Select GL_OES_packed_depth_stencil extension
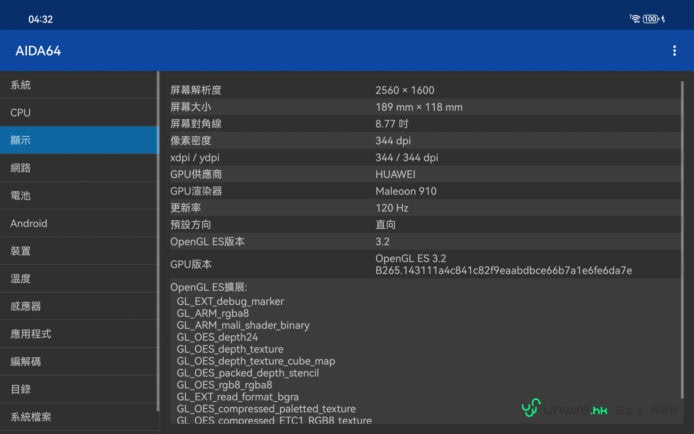 247,373
